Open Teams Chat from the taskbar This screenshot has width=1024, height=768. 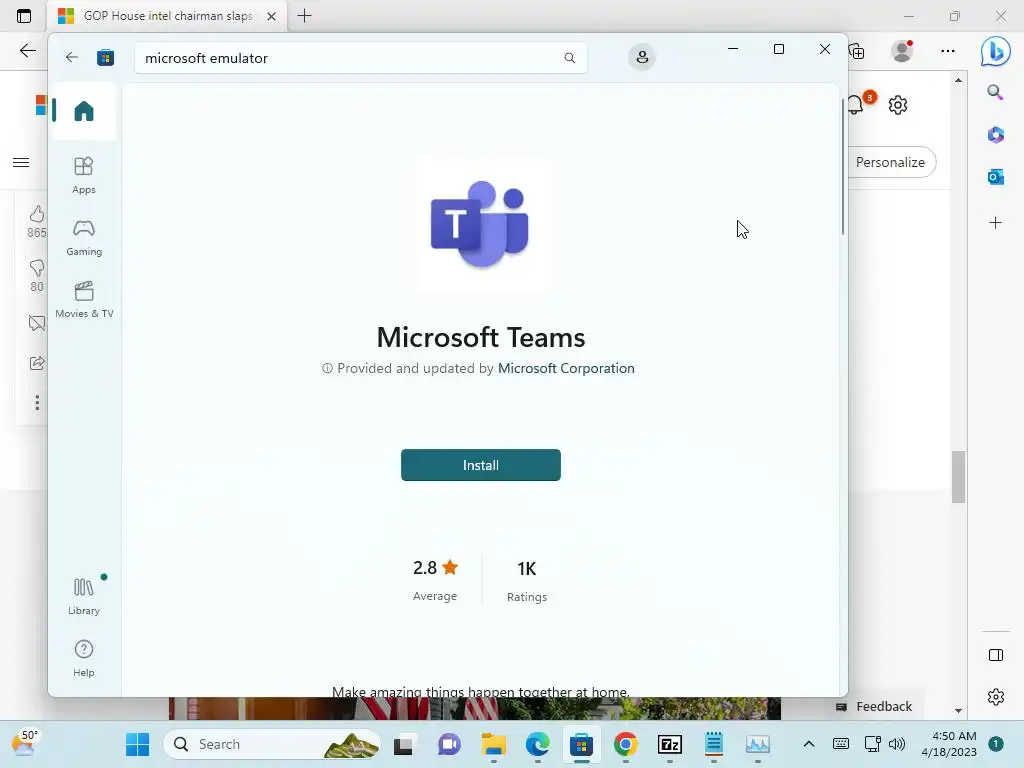coord(449,744)
